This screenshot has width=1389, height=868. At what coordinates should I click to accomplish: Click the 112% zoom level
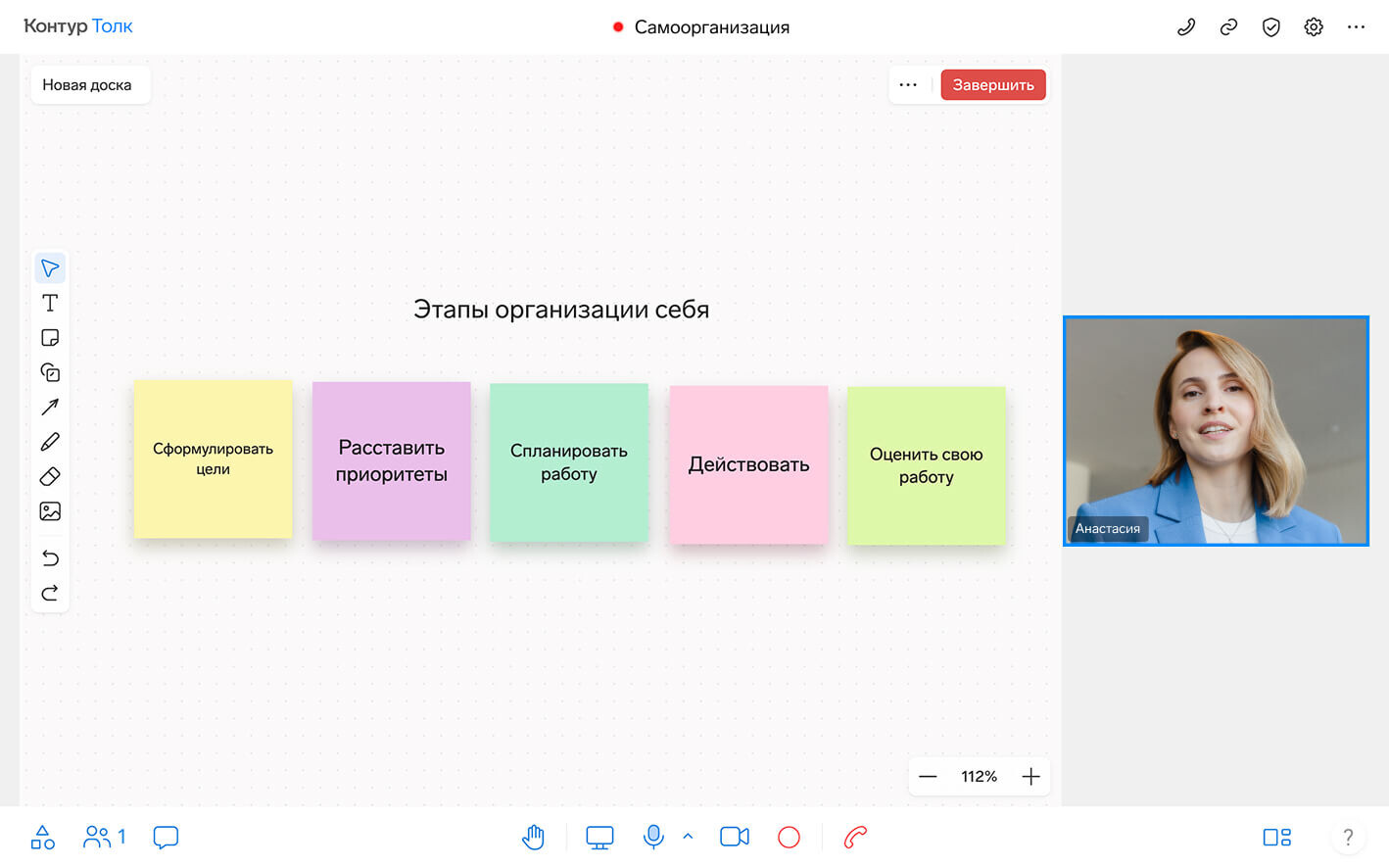(979, 777)
